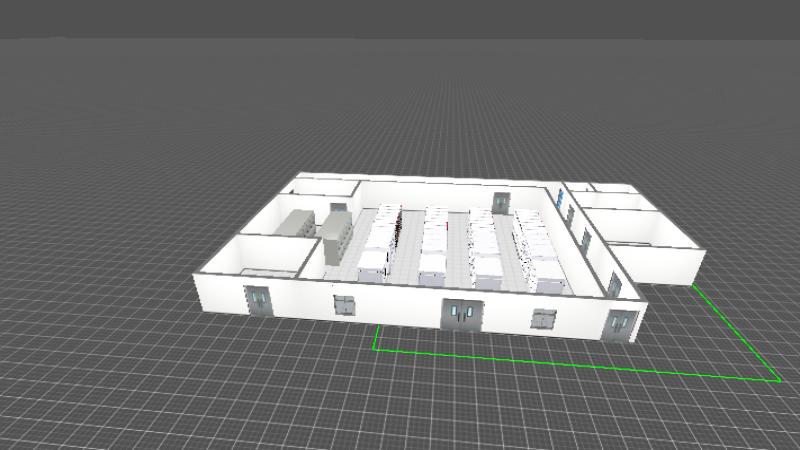Click the door on the back wall
800x450 pixels.
(500, 201)
